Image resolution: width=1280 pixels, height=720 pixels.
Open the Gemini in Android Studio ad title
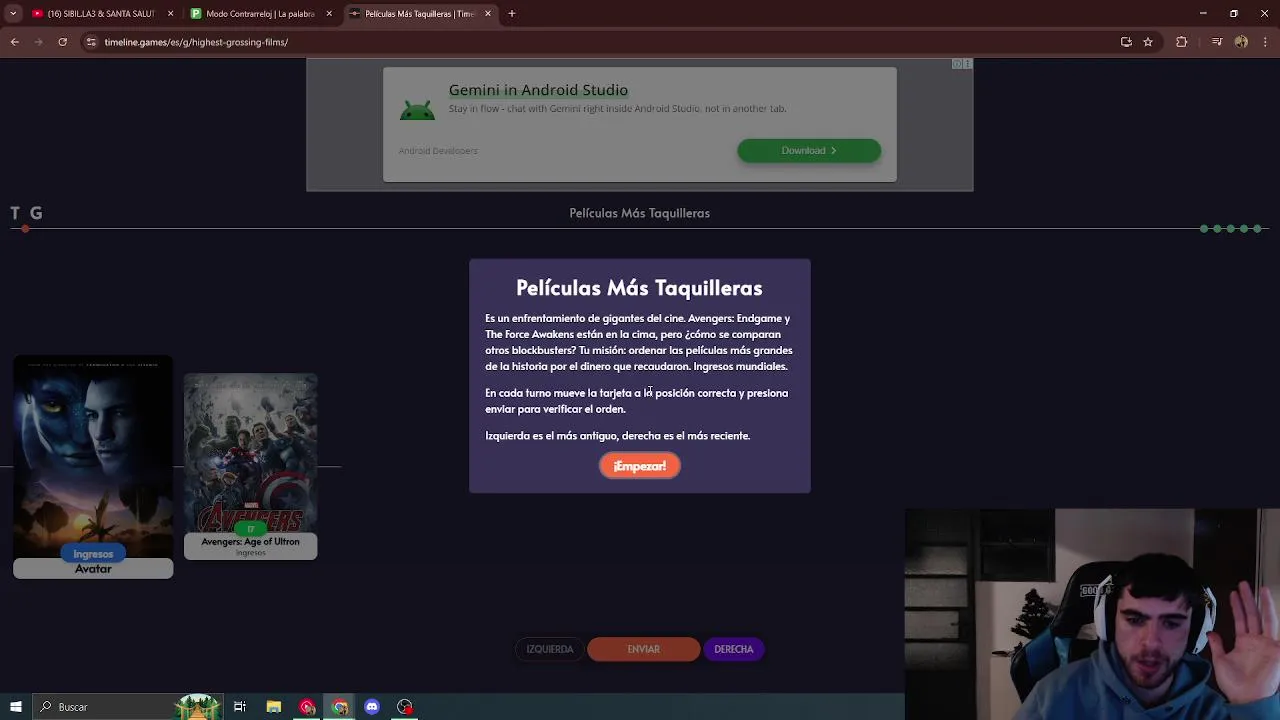click(x=538, y=90)
